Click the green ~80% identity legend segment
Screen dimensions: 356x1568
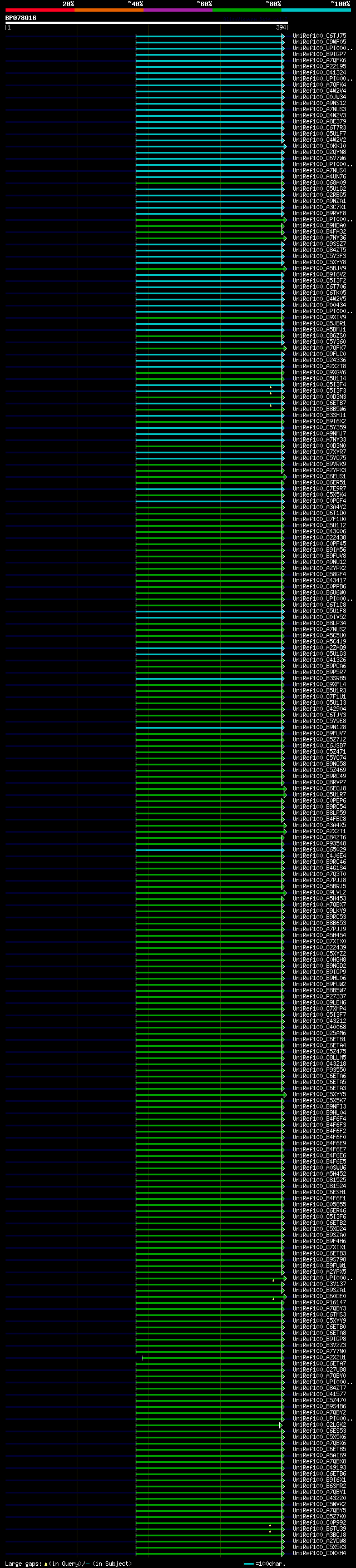pos(247,10)
